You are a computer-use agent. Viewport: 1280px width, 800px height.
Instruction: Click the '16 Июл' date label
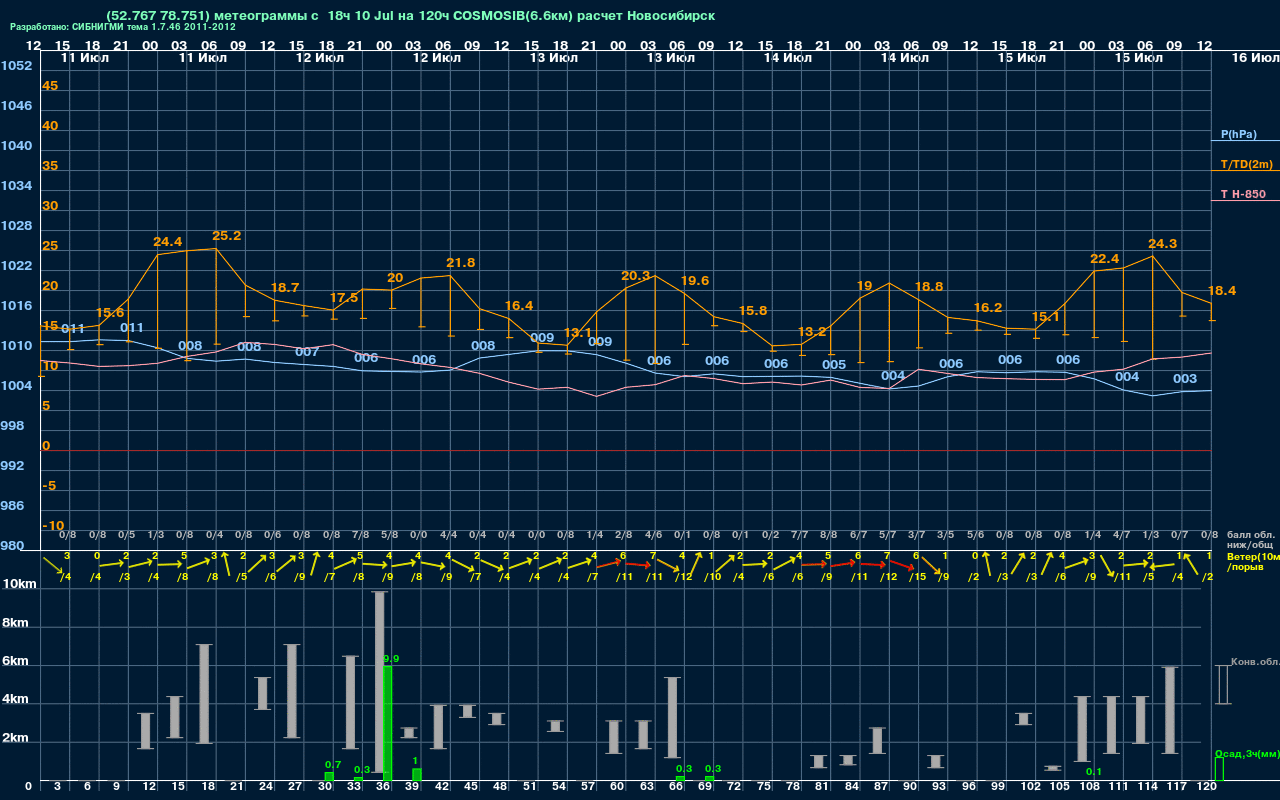tap(1254, 58)
